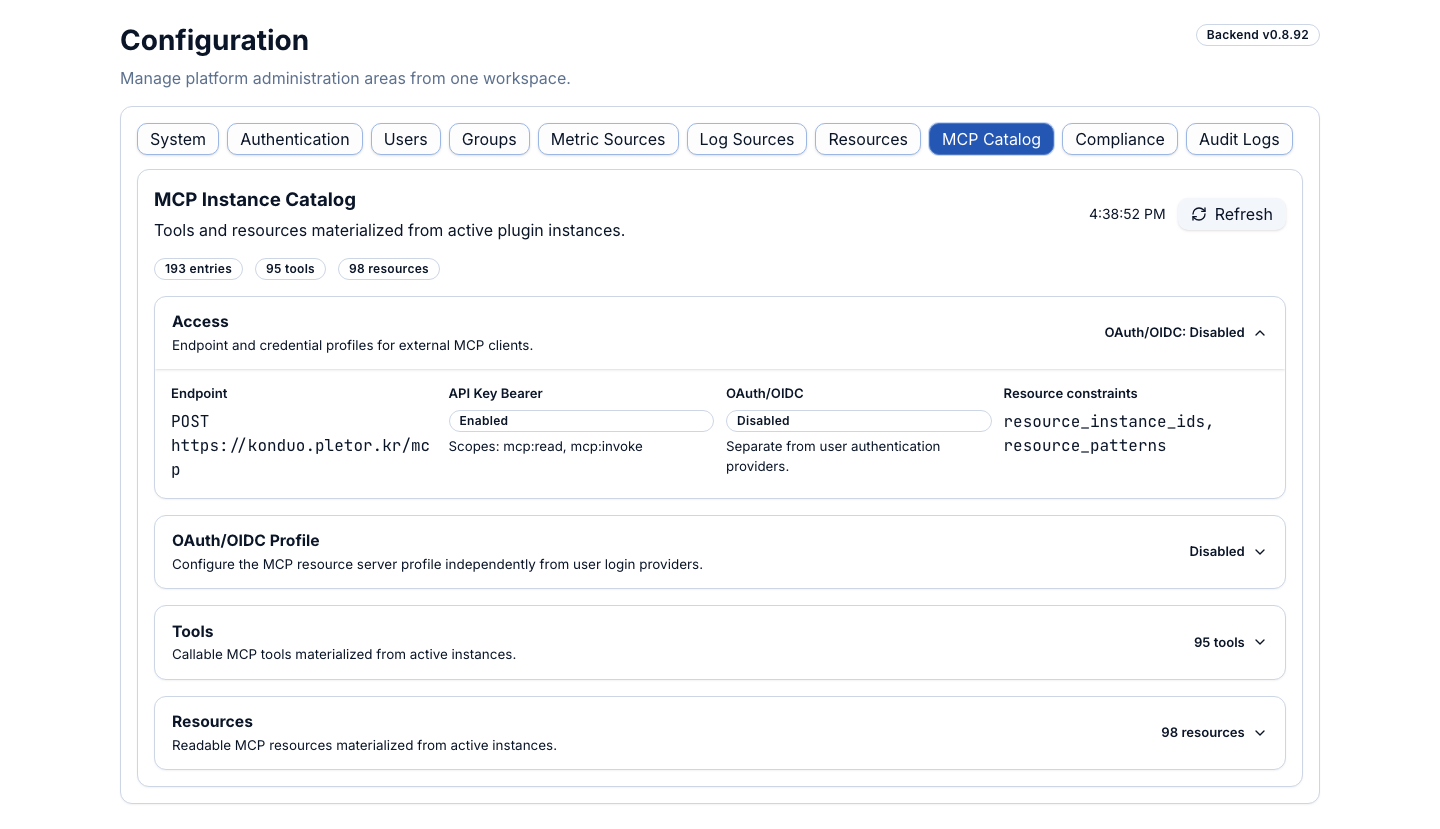The image size is (1440, 829).
Task: Open the Compliance tab
Action: tap(1120, 139)
